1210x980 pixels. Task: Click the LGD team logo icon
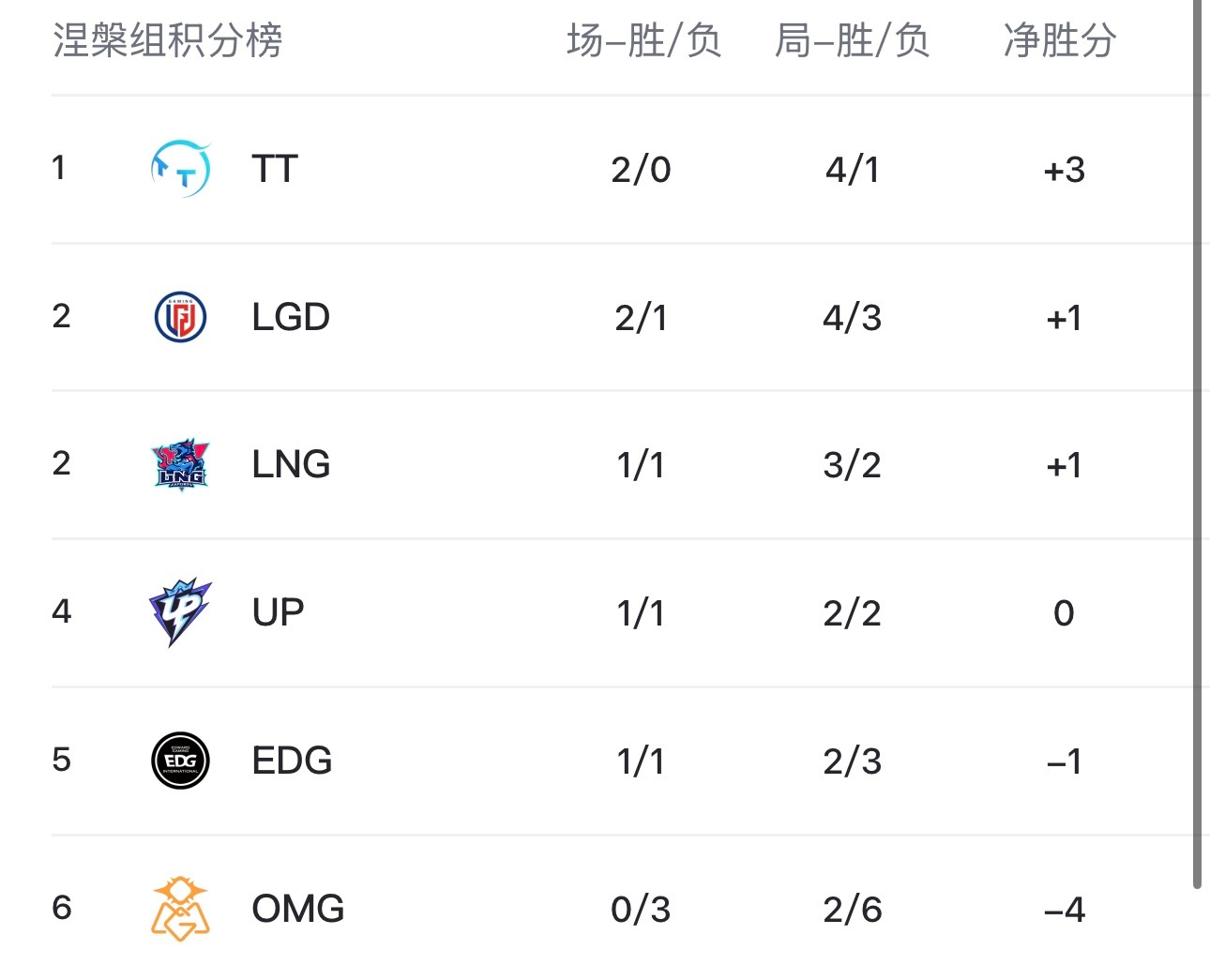180,317
